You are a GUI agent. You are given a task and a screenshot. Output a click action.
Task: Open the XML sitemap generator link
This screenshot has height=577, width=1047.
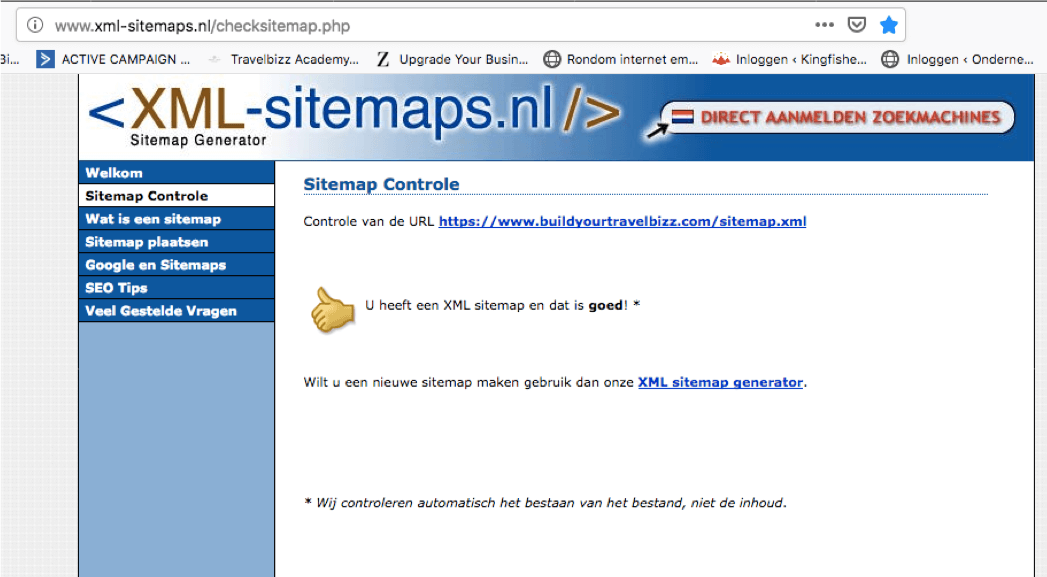coord(720,383)
